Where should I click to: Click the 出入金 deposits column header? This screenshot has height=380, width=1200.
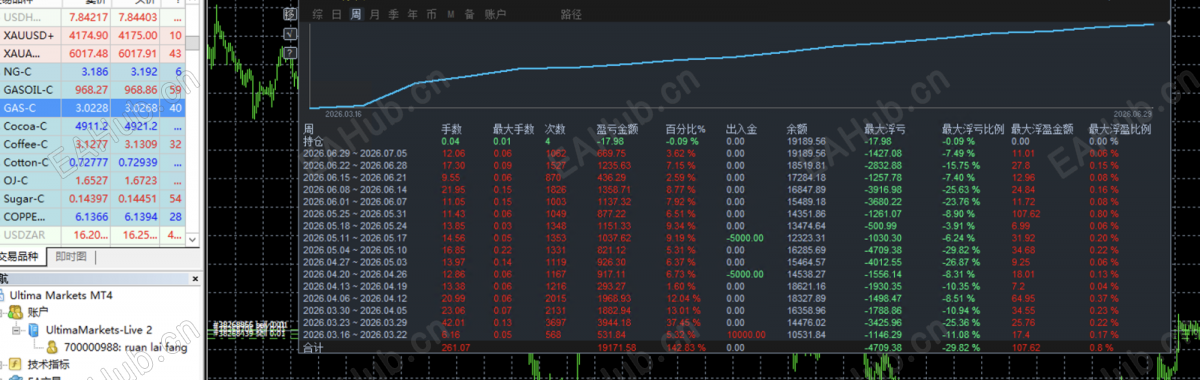tap(741, 129)
